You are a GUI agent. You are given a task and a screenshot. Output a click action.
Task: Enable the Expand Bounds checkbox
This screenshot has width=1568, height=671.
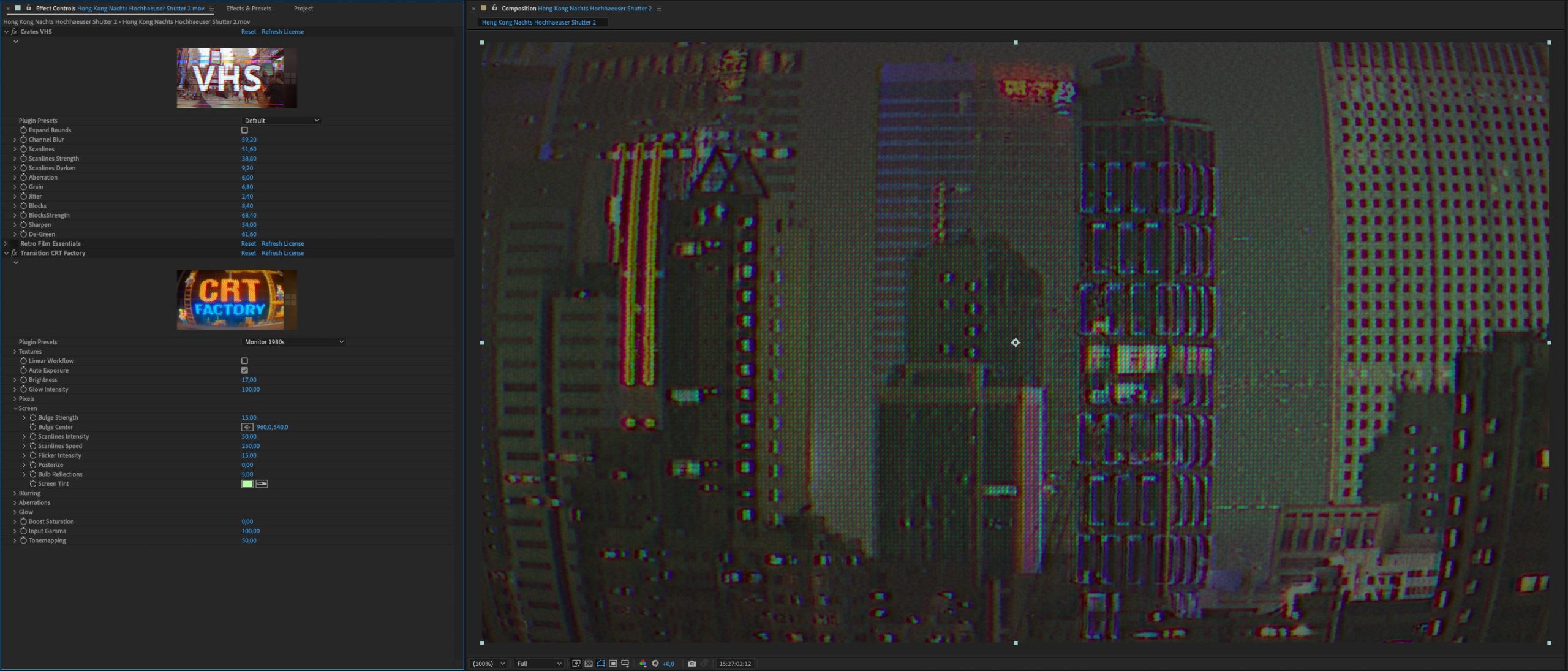pyautogui.click(x=244, y=131)
